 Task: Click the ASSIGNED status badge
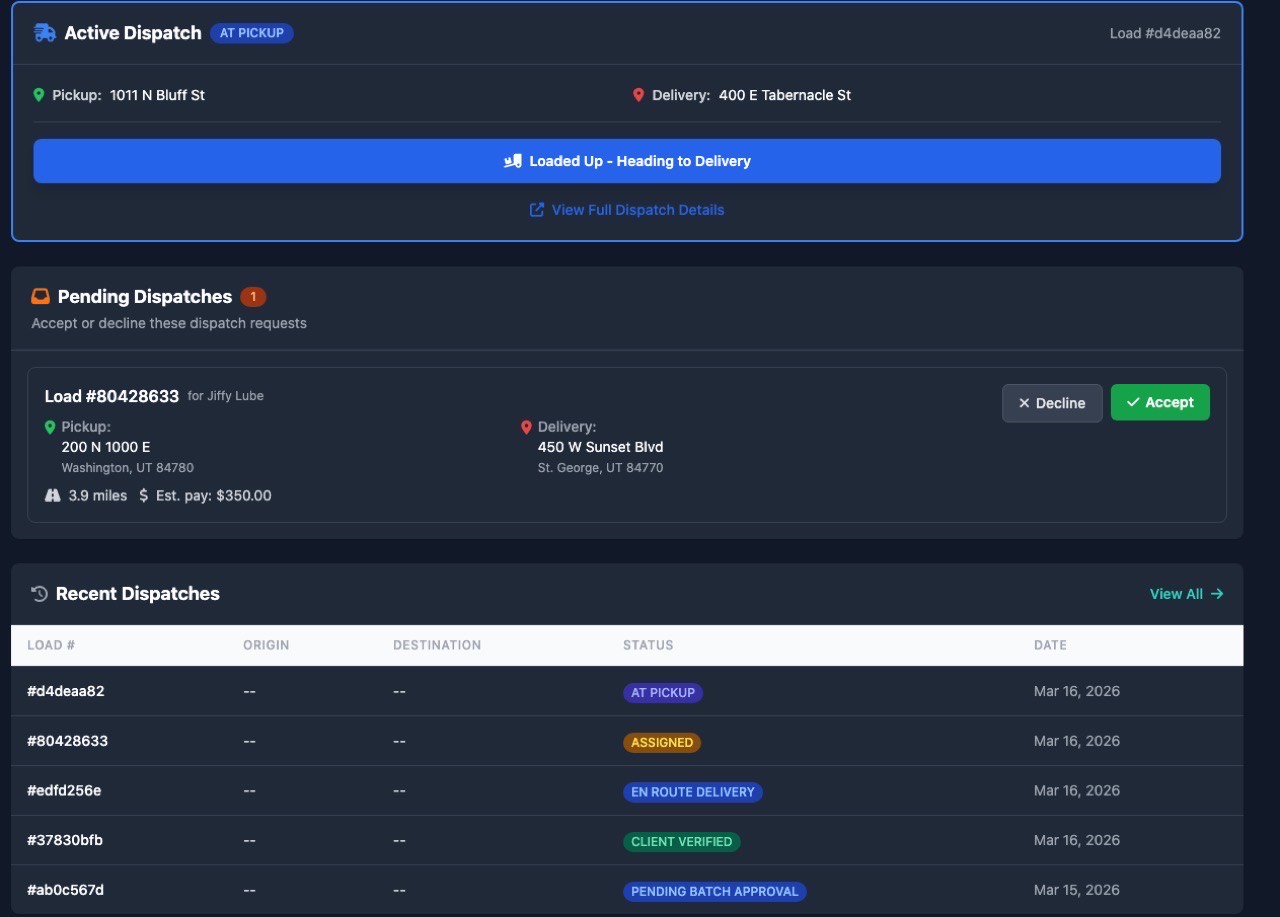tap(662, 742)
